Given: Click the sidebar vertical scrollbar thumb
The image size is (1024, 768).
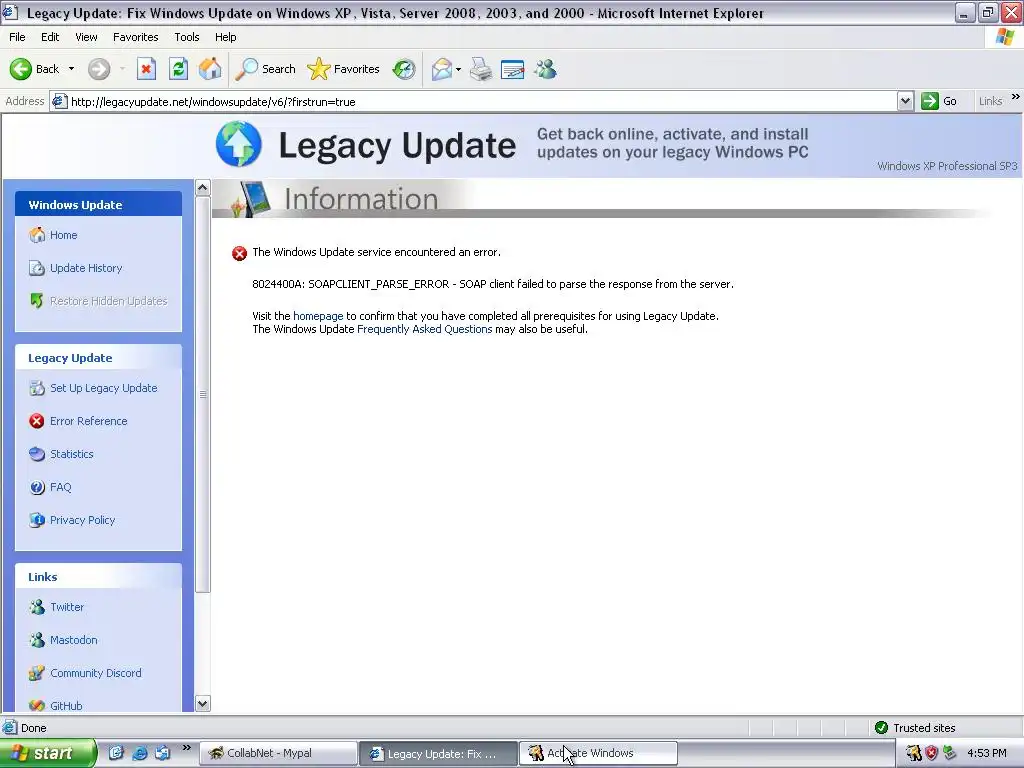Looking at the screenshot, I should click(202, 394).
